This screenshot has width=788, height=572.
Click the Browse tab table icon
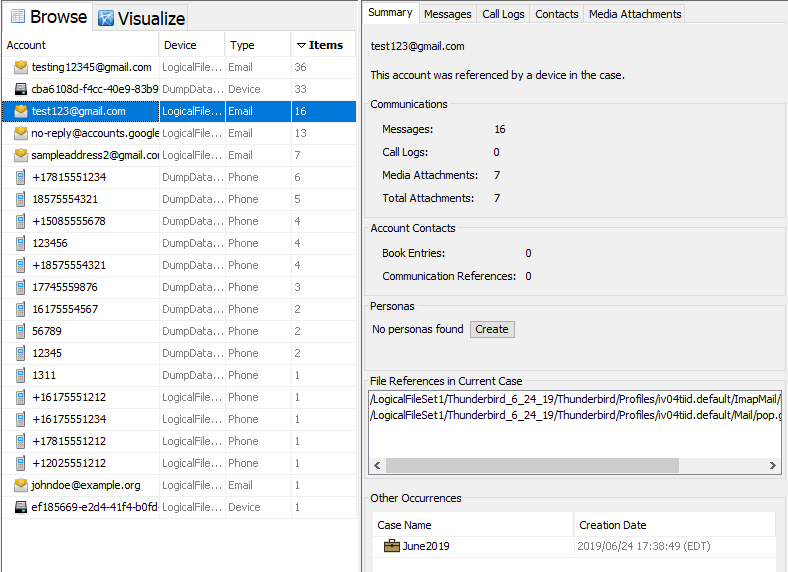[x=17, y=17]
